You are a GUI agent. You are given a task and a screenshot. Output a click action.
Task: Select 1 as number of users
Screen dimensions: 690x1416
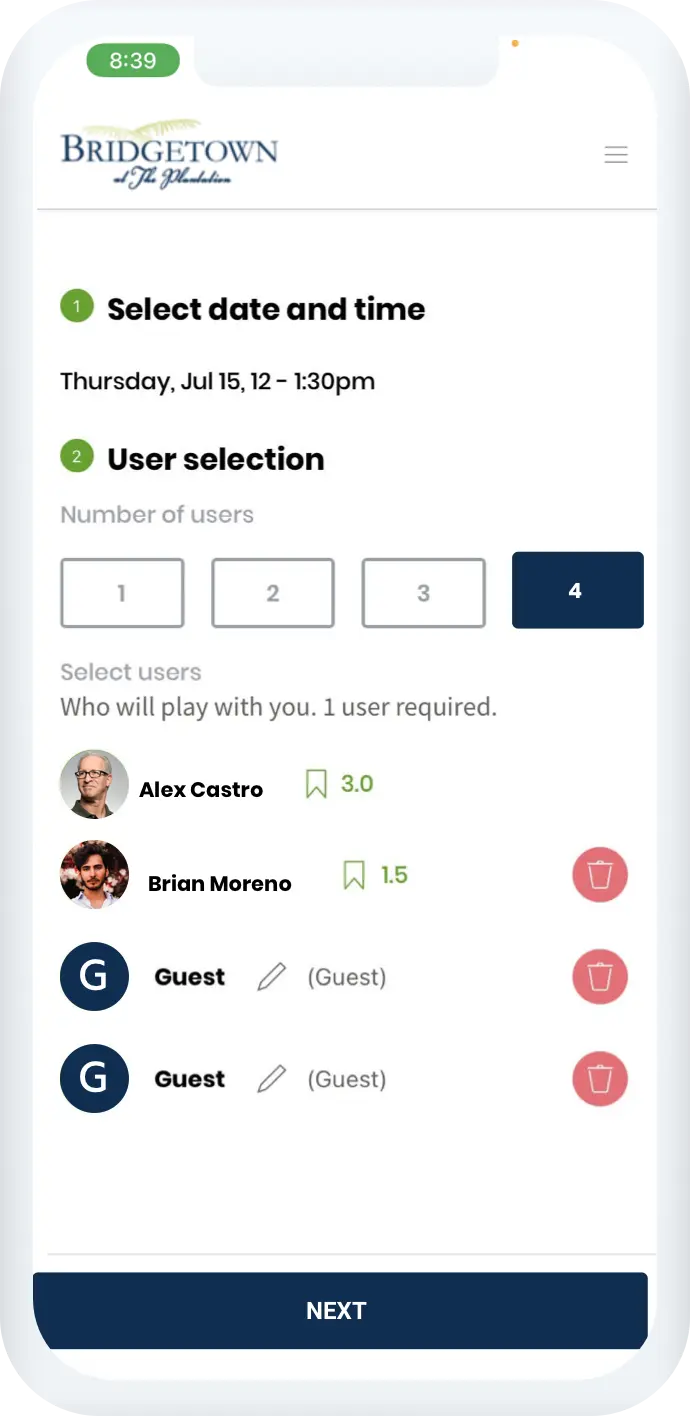(122, 593)
